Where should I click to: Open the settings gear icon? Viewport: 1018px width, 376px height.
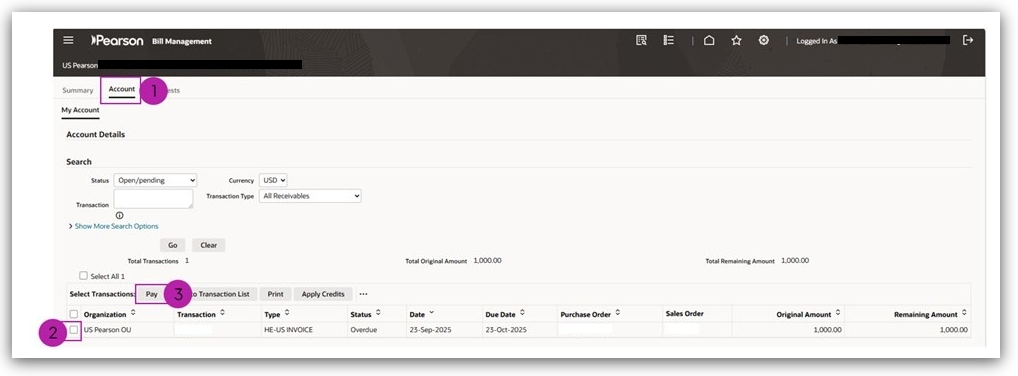coord(764,40)
